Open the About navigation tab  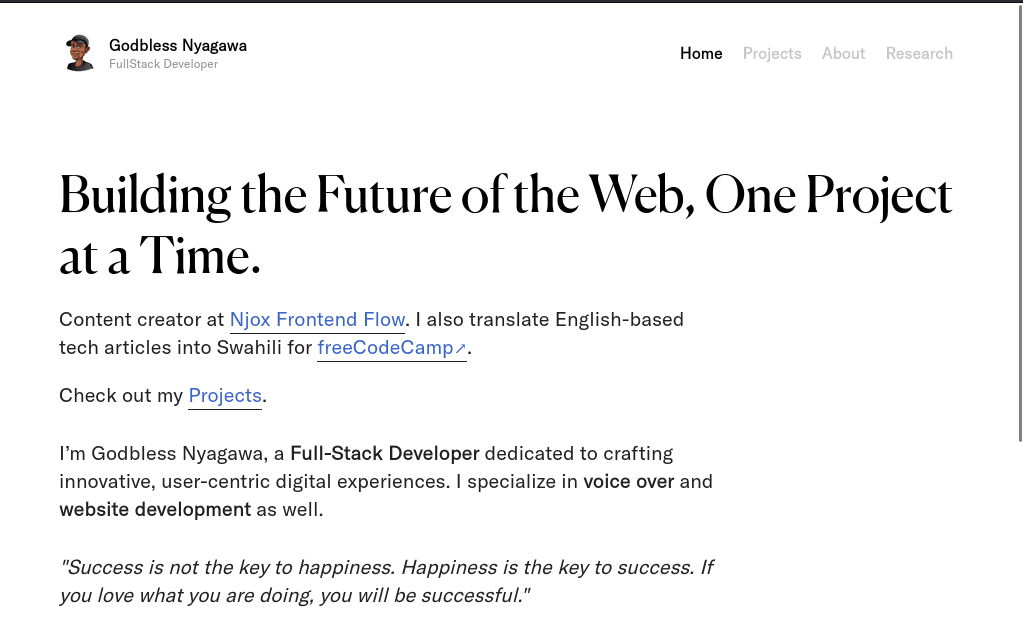coord(843,54)
